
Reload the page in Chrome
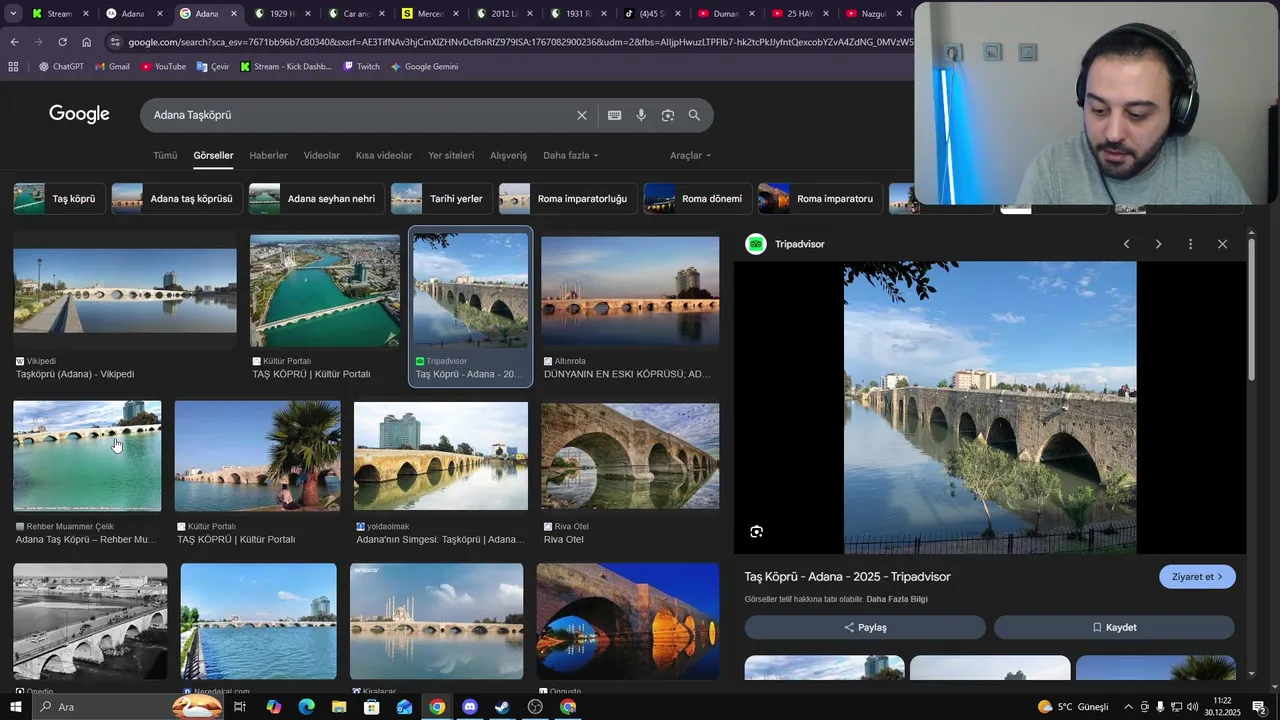[x=62, y=42]
